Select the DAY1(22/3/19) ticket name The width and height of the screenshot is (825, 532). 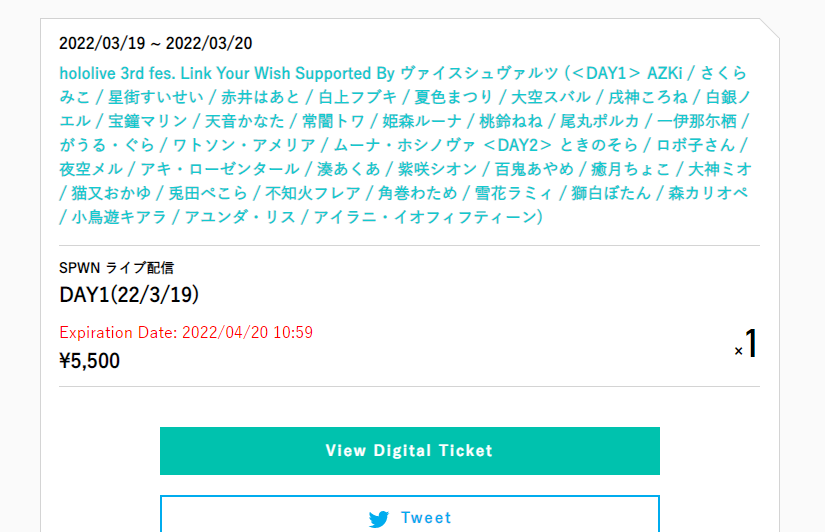pyautogui.click(x=129, y=295)
